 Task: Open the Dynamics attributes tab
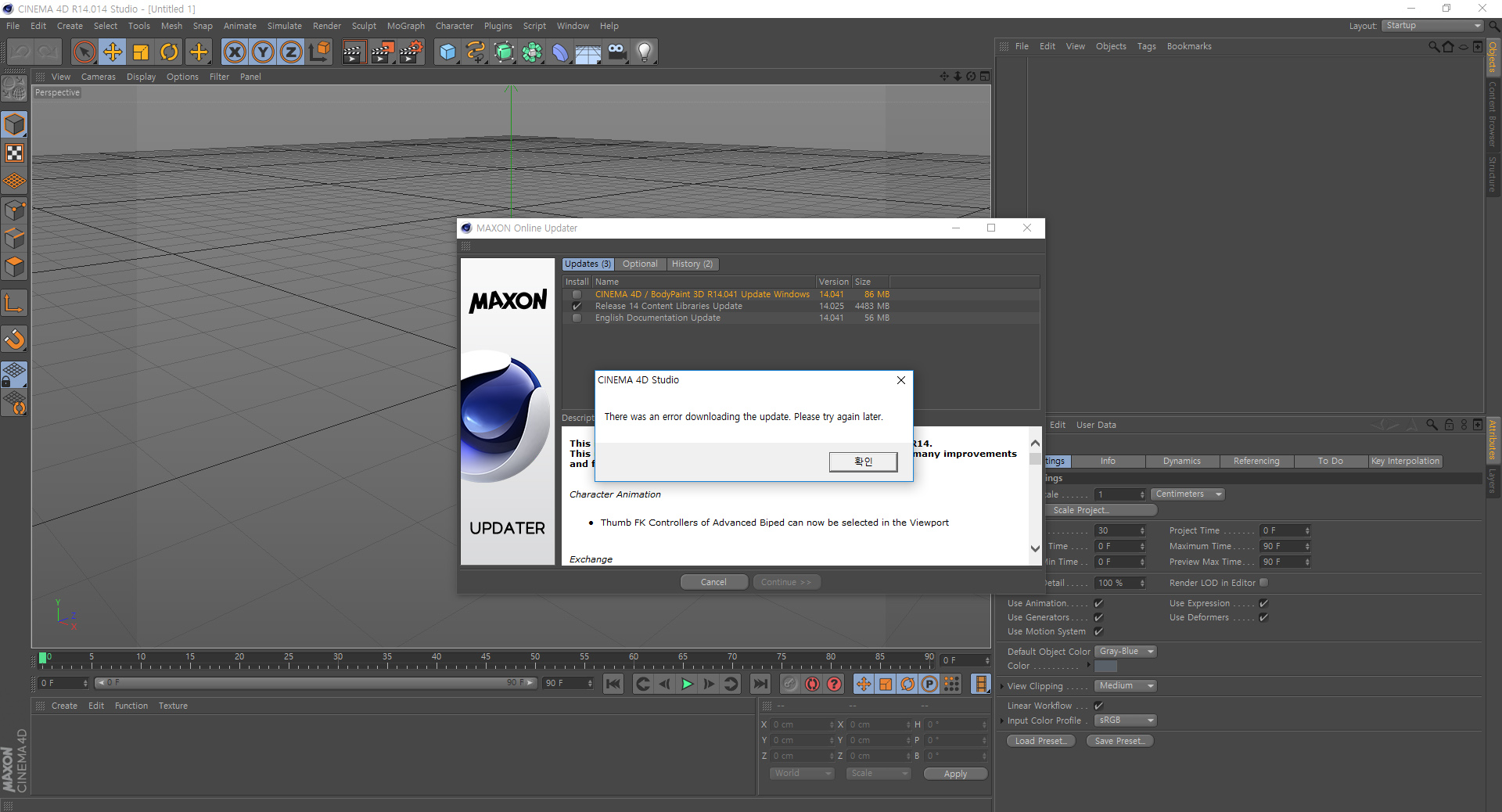point(1181,462)
